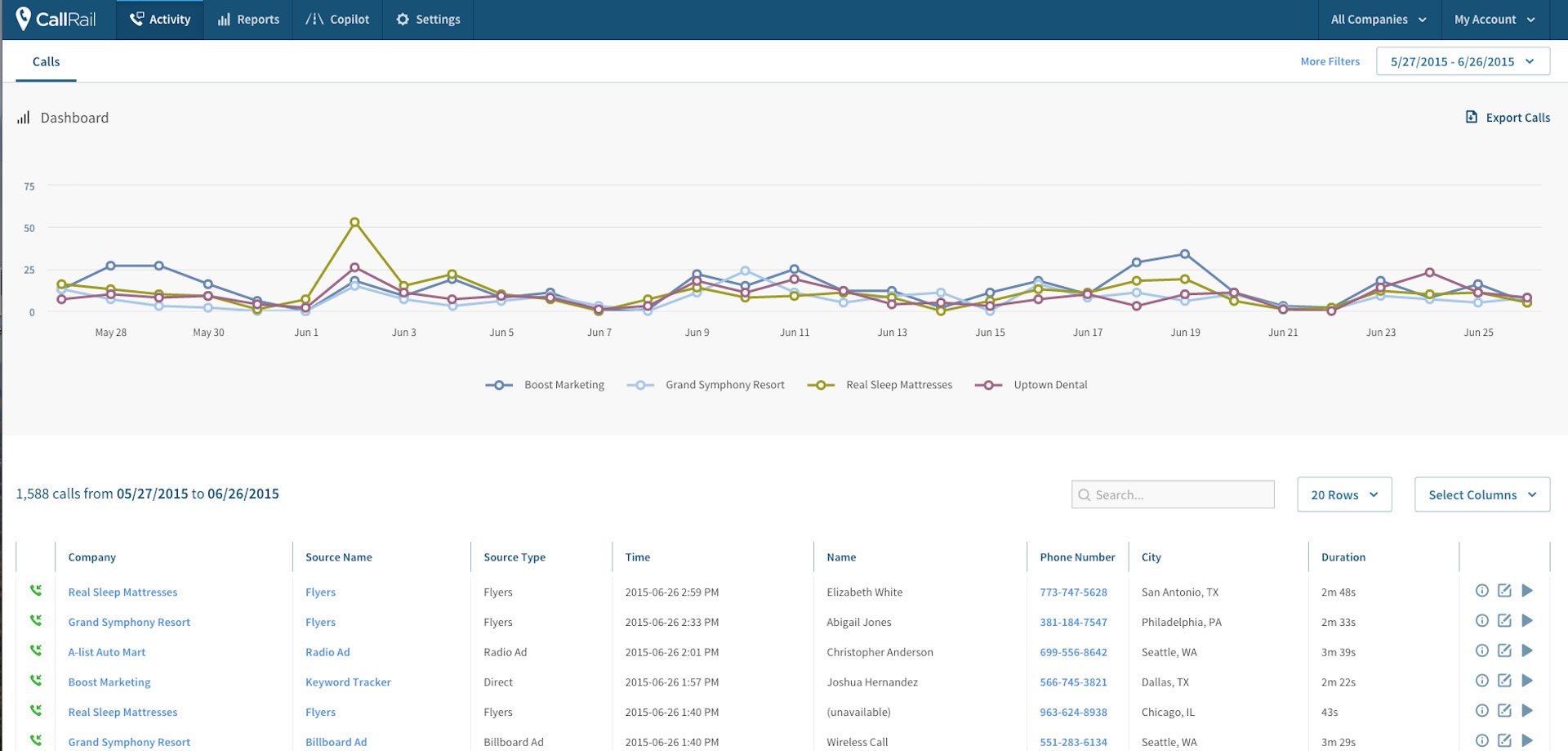Click the CallRail logo

55,19
